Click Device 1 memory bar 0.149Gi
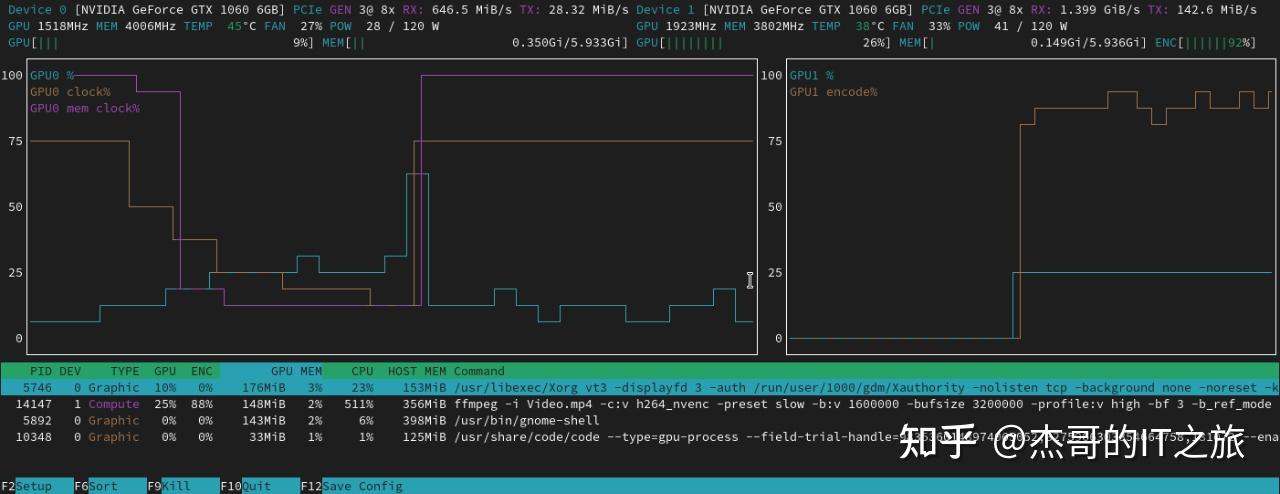Viewport: 1280px width, 494px height. [x=1023, y=43]
